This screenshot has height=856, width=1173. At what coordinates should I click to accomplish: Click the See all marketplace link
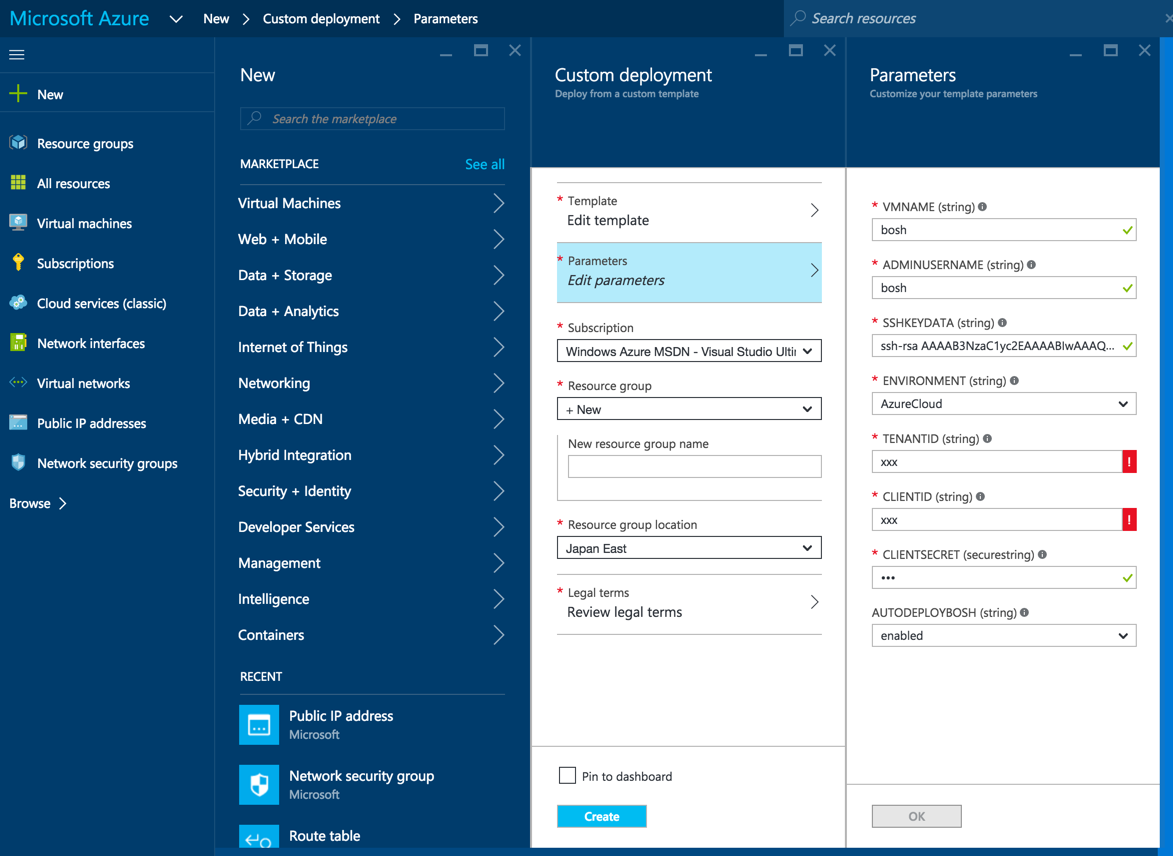485,164
